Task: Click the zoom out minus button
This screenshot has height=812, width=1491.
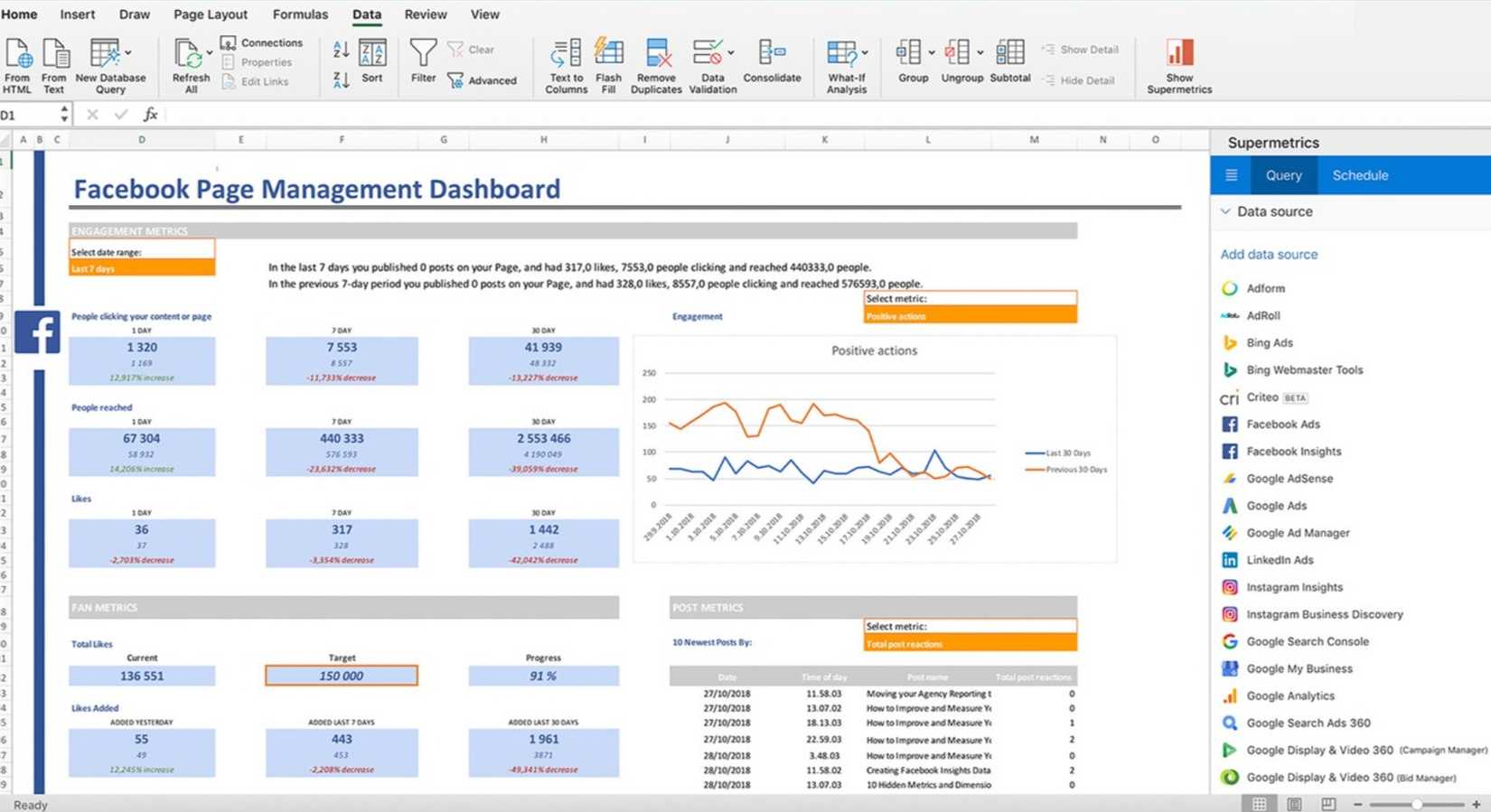Action: [1357, 804]
